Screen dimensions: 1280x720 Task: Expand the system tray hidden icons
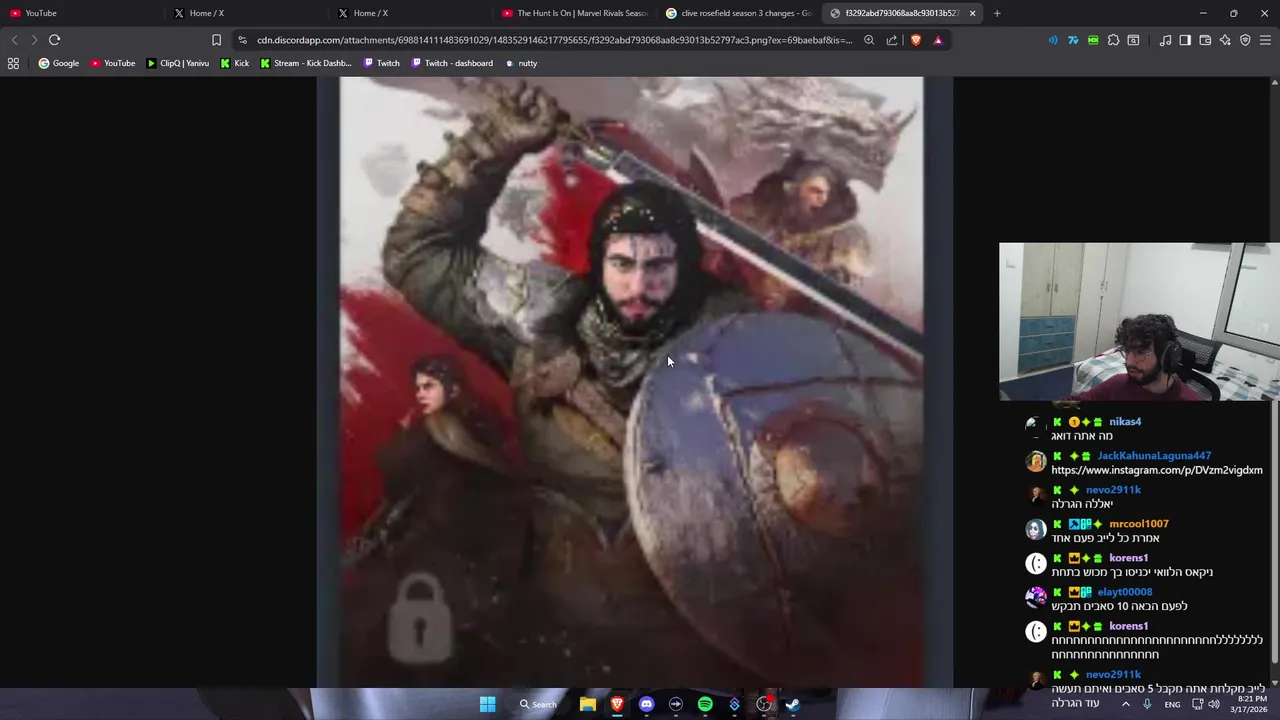(1125, 704)
